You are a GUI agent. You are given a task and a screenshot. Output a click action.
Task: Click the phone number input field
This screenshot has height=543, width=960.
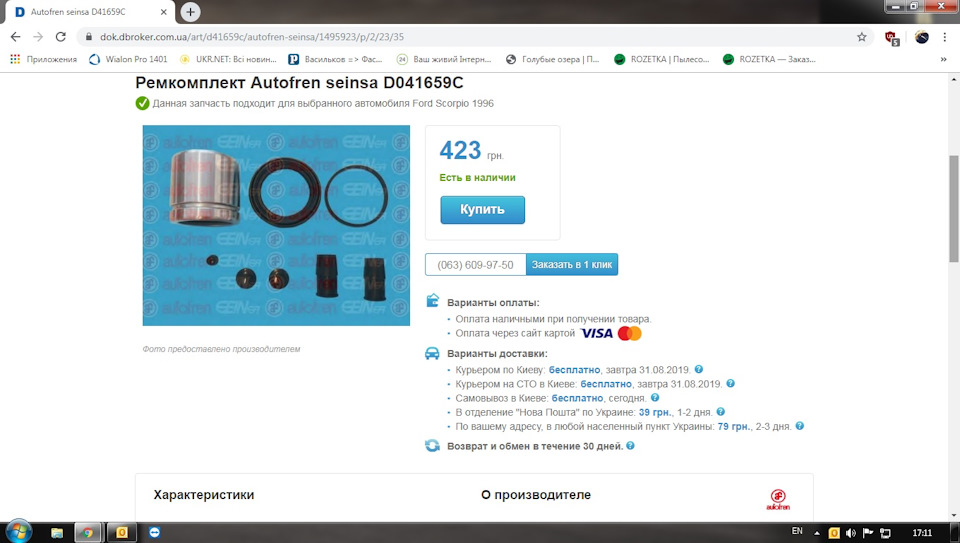[x=476, y=264]
